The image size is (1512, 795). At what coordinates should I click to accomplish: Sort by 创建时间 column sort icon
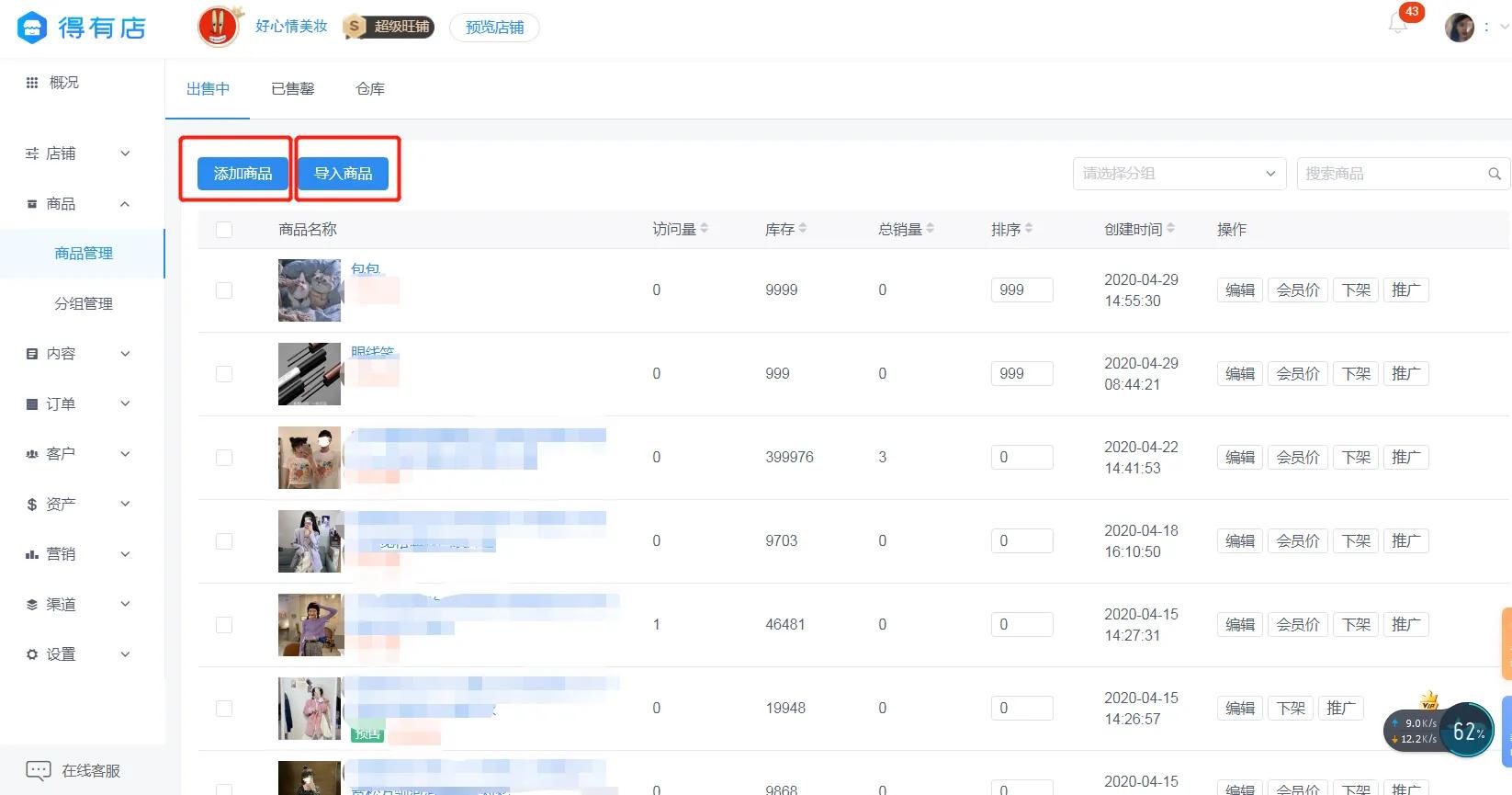[x=1170, y=229]
